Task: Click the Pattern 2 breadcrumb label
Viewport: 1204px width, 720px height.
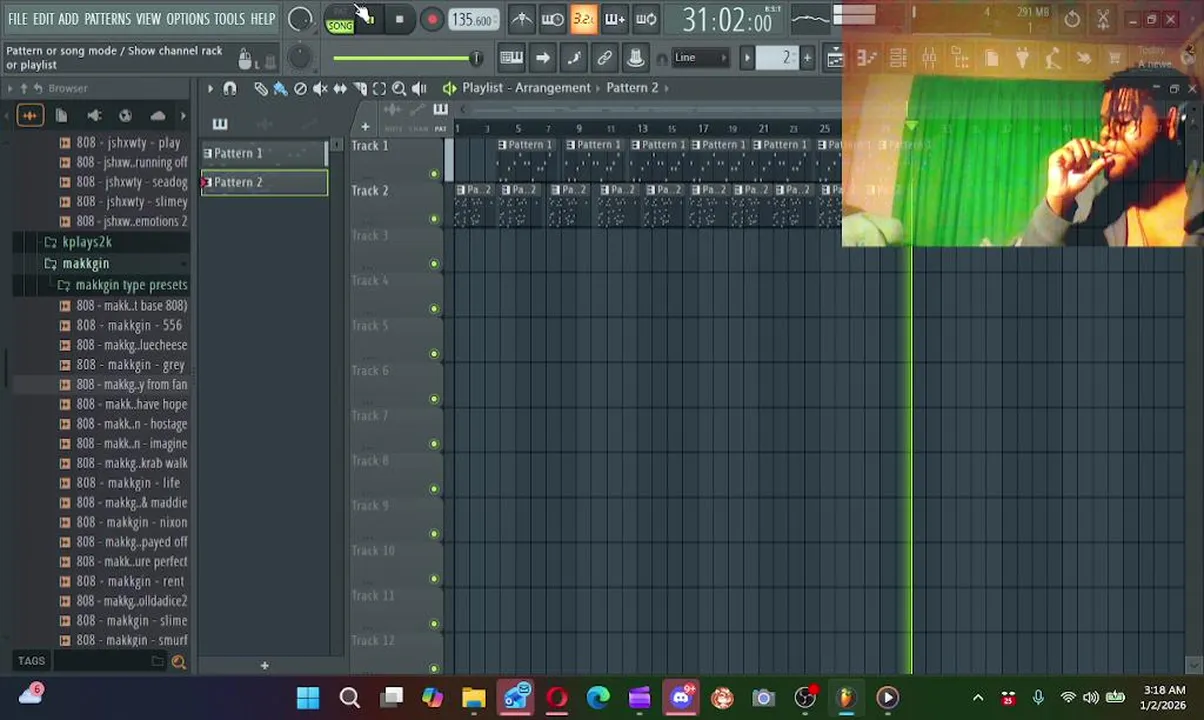Action: coord(632,88)
